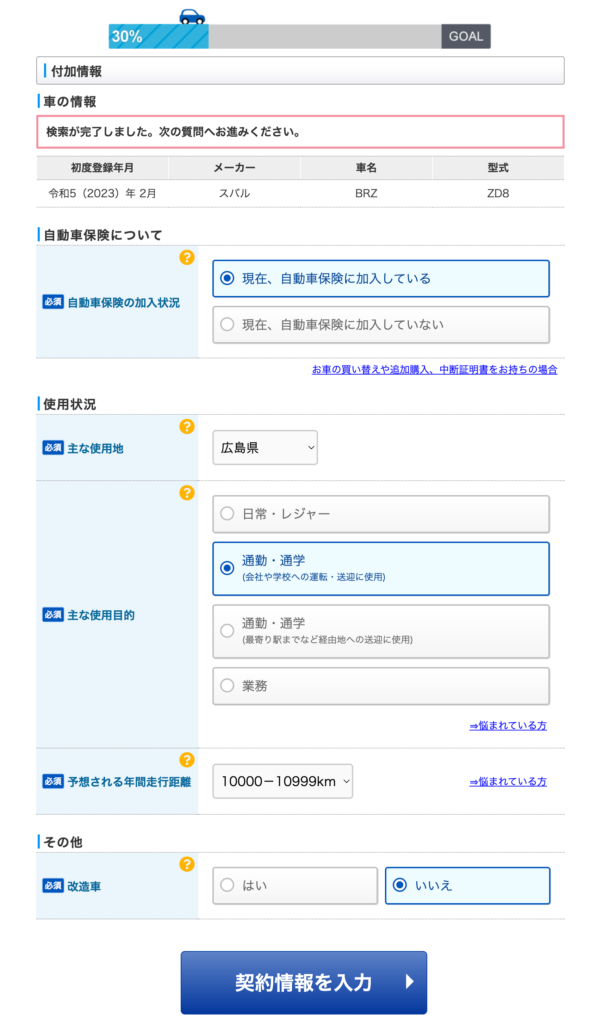603x1024 pixels.
Task: Open the help icon for main usage purpose
Action: pos(186,493)
